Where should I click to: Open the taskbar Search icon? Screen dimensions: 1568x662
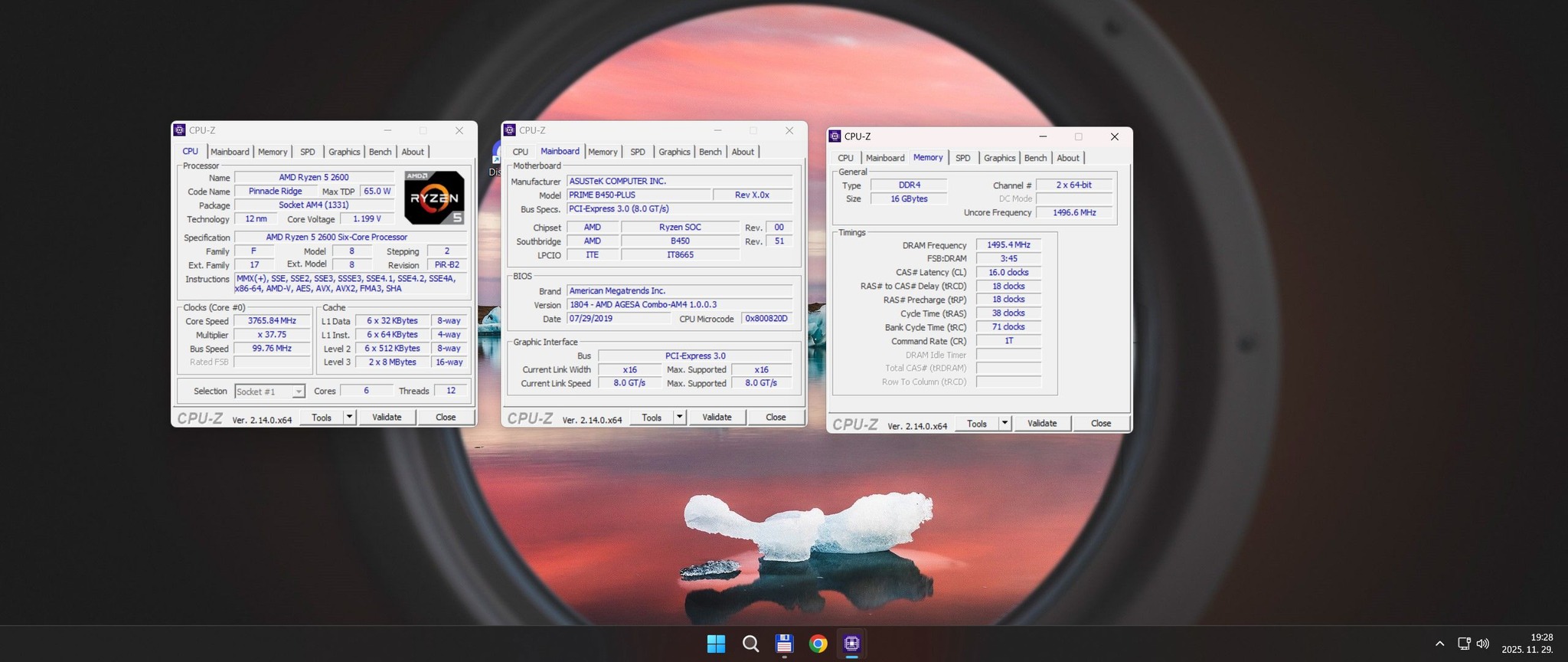pos(750,644)
